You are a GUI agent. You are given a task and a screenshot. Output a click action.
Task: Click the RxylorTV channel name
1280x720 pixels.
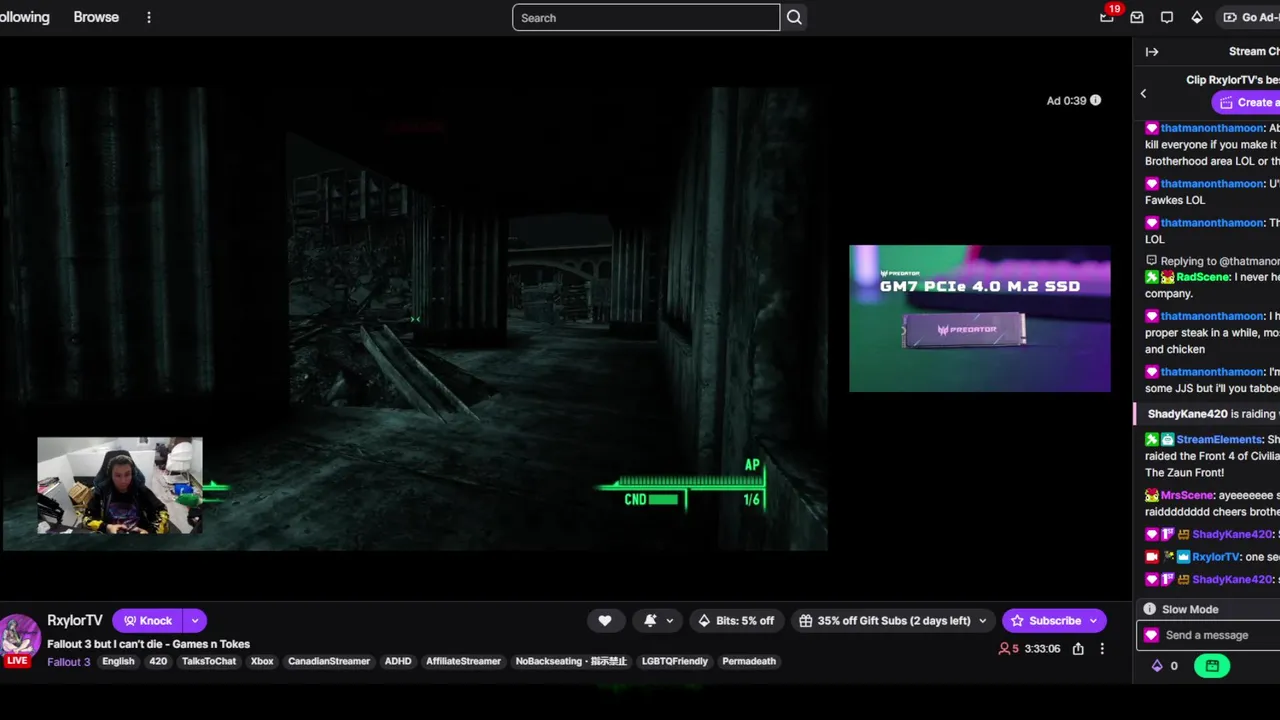coord(75,620)
